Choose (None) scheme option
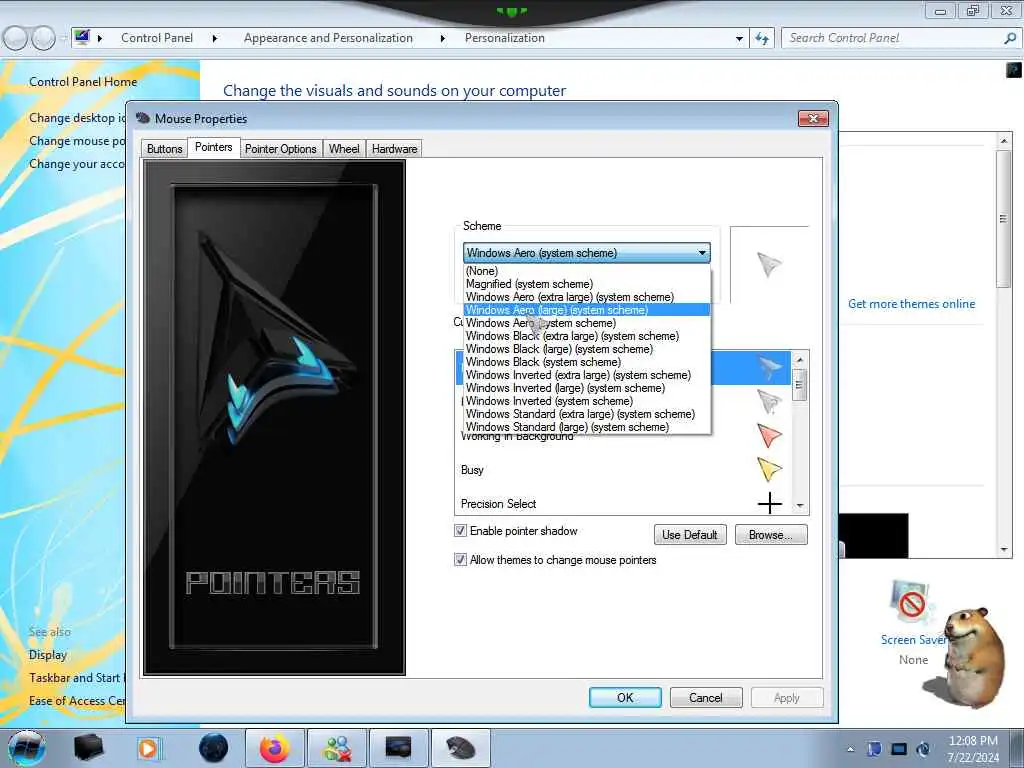 pos(586,271)
